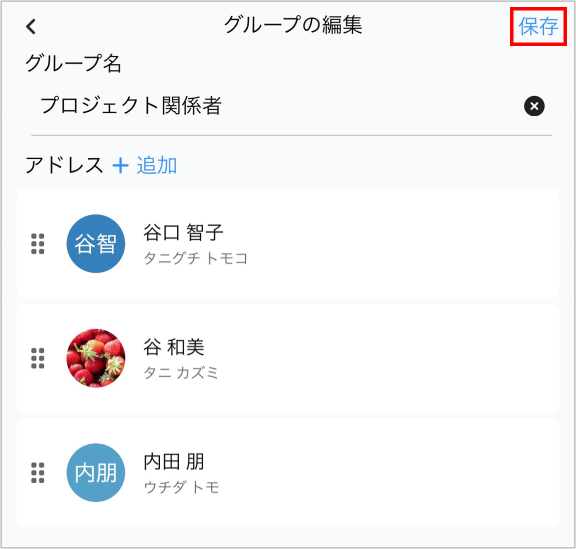Click the plus icon next to 追加
The height and width of the screenshot is (549, 576).
tap(120, 165)
